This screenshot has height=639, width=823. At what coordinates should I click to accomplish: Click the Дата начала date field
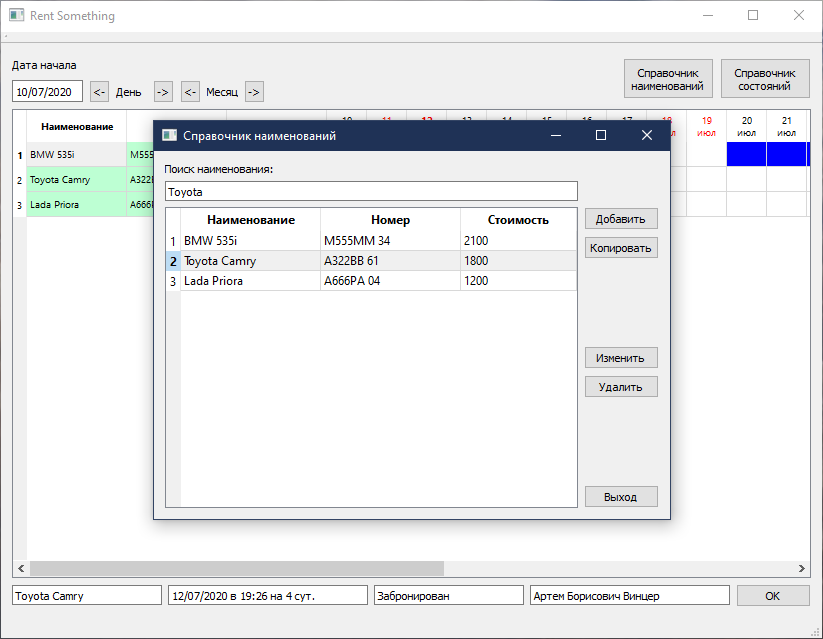coord(47,91)
